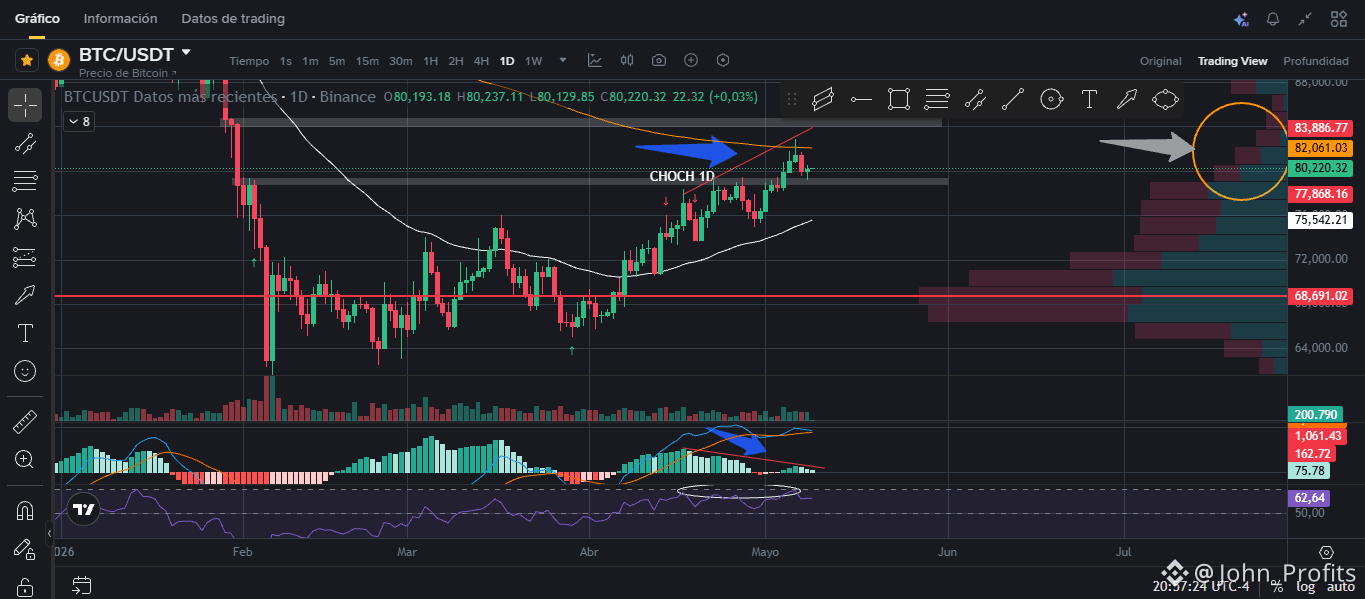Expand more timeframes dropdown arrow
The height and width of the screenshot is (599, 1365).
coord(564,60)
